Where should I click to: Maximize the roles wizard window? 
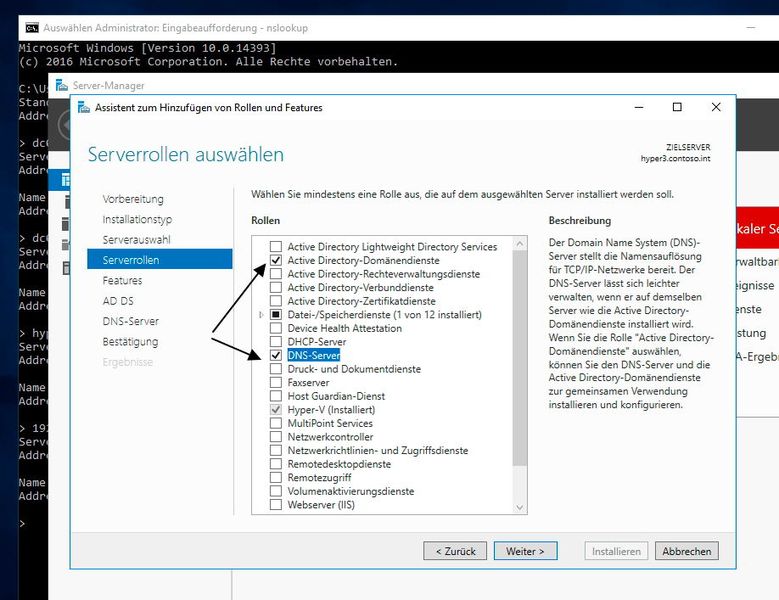coord(677,107)
